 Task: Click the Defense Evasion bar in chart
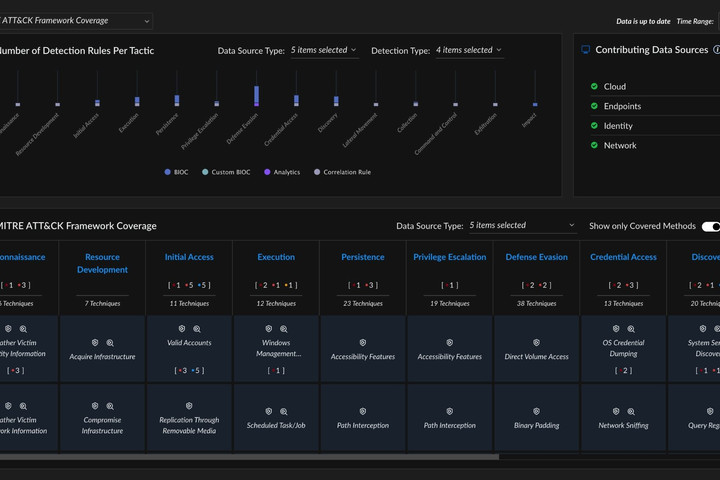256,96
